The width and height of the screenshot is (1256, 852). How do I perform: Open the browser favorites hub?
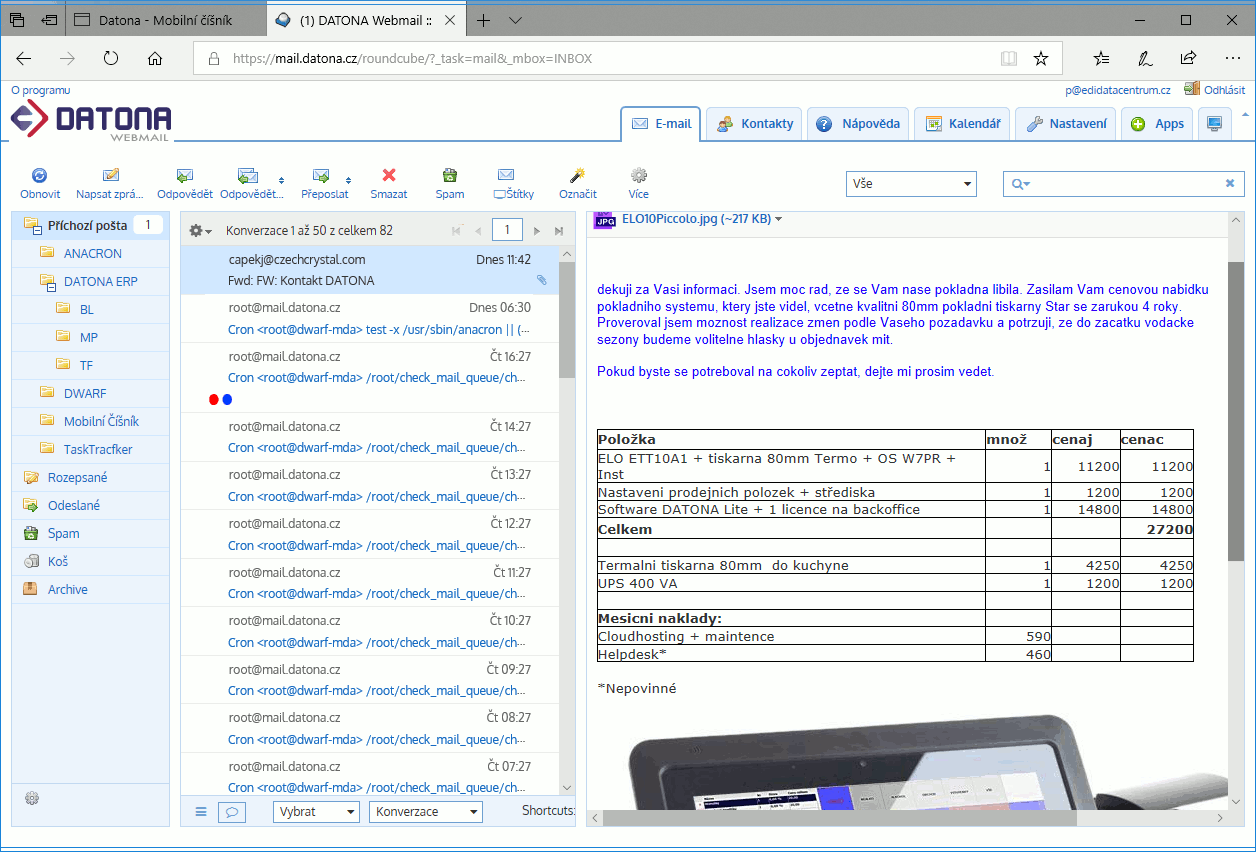(x=1101, y=59)
